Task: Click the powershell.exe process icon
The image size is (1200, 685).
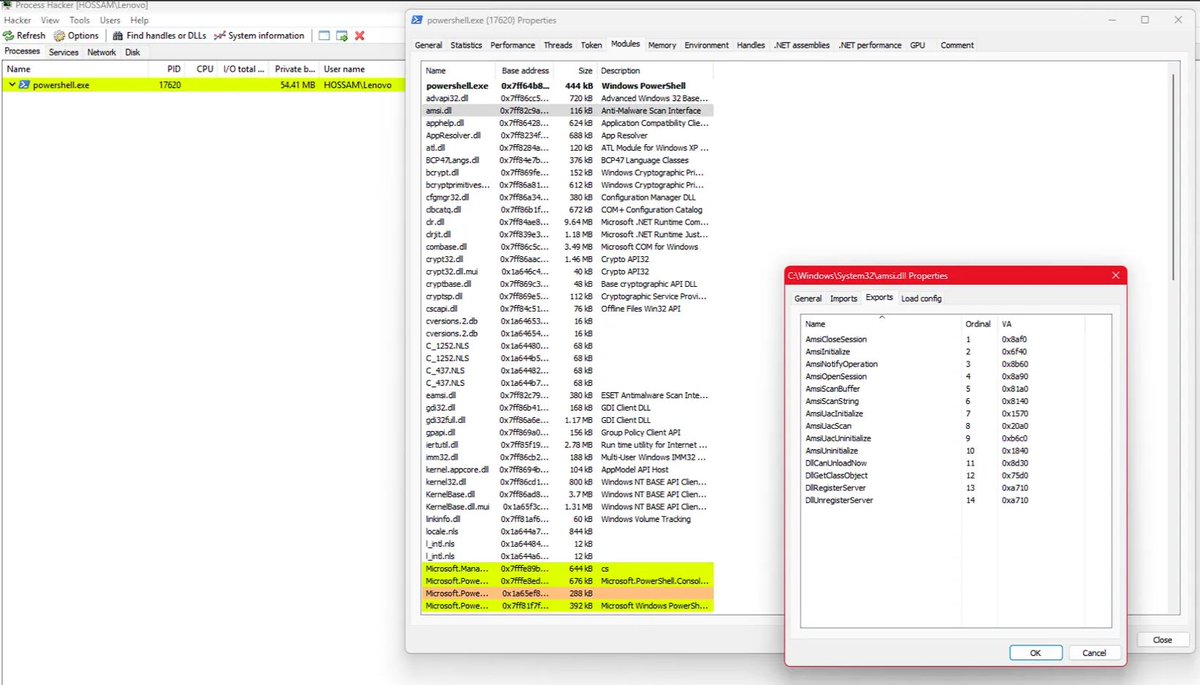Action: click(24, 85)
